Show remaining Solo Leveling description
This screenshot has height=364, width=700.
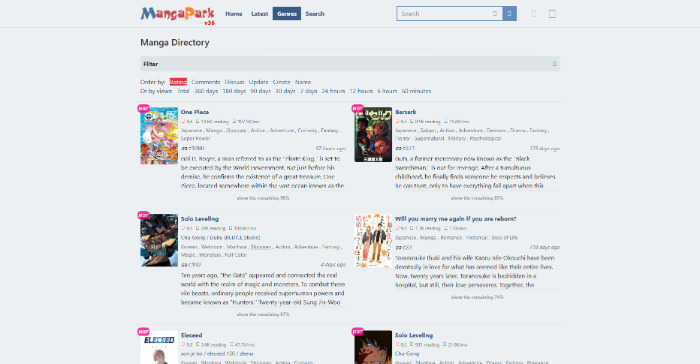click(263, 314)
